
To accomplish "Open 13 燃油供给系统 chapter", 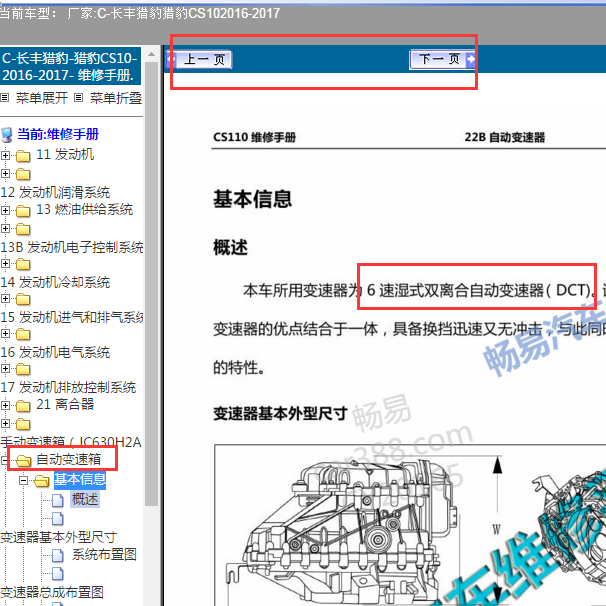I will pos(84,209).
